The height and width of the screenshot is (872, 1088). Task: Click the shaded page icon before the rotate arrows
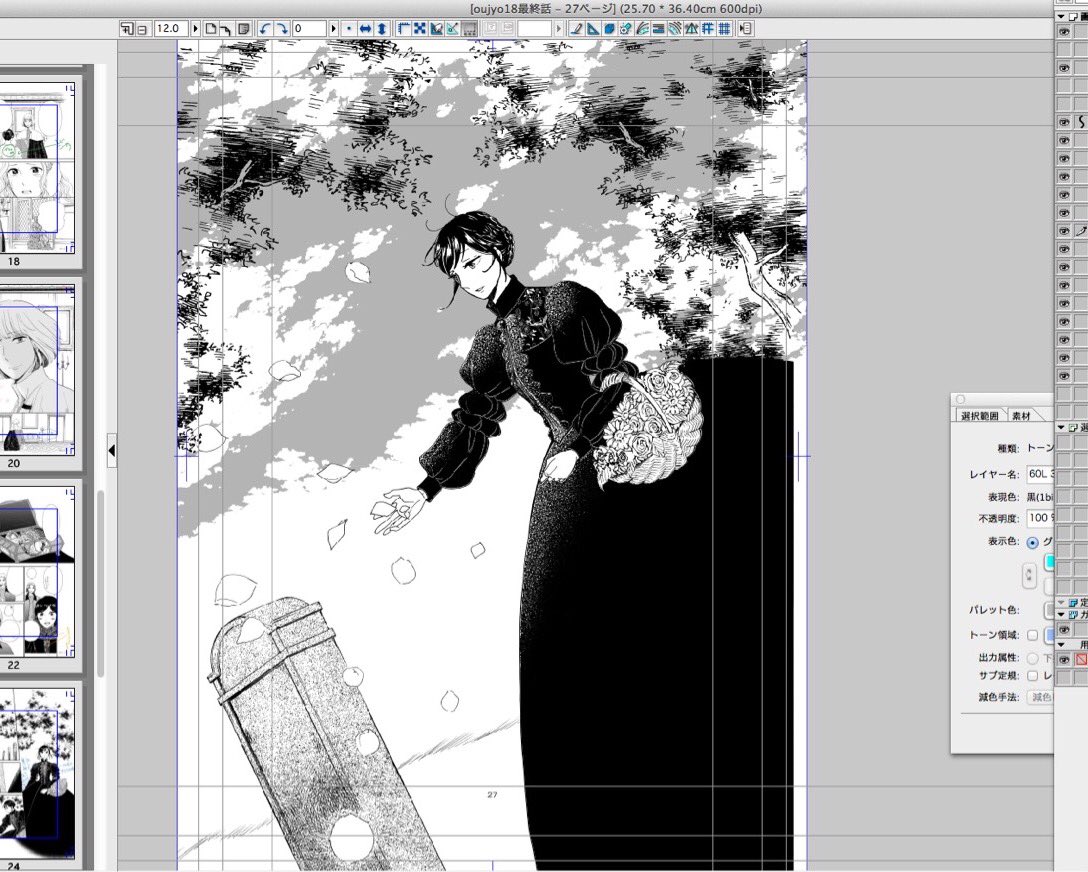(x=244, y=28)
